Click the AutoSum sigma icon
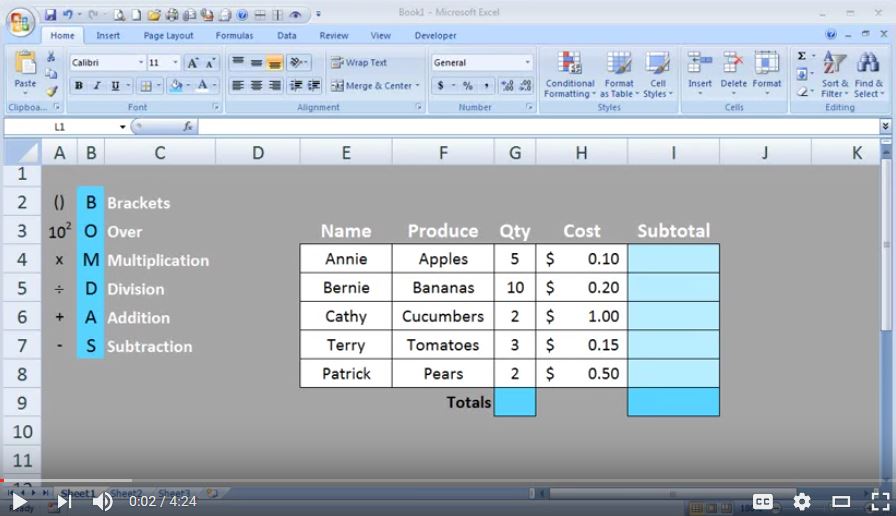Screen dimensions: 896x516 click(x=802, y=56)
